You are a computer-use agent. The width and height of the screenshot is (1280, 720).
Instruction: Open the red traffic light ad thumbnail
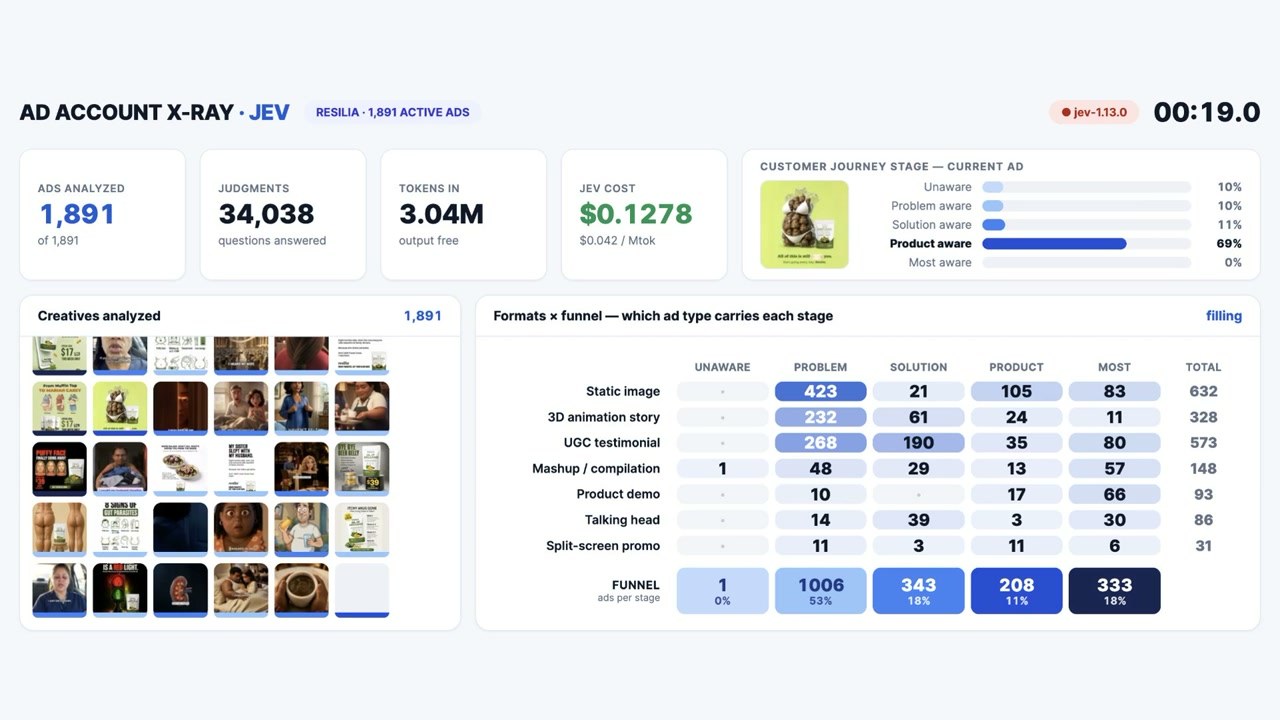(x=120, y=589)
